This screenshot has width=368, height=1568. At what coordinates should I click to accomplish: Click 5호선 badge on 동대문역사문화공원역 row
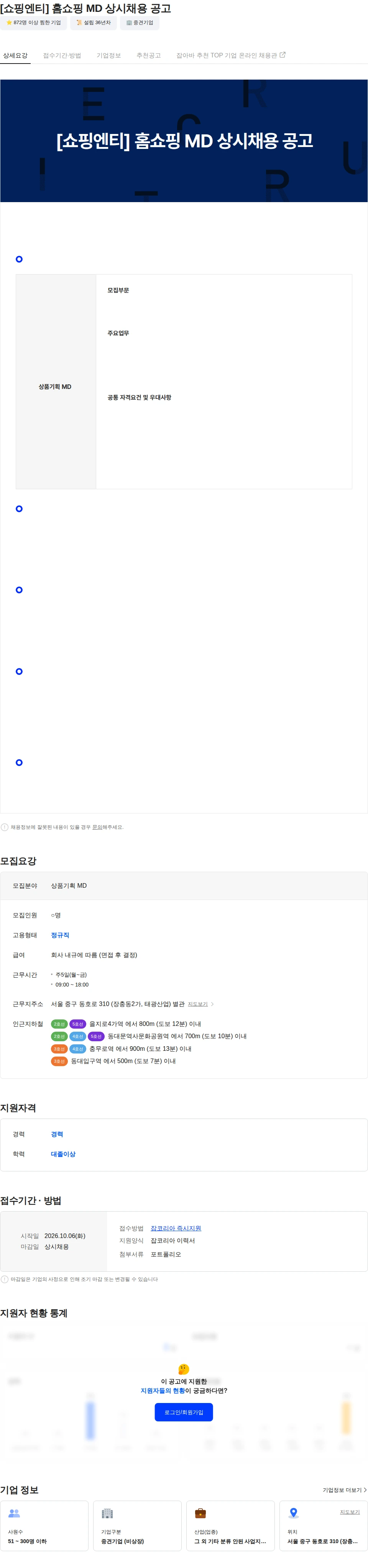pyautogui.click(x=96, y=1036)
